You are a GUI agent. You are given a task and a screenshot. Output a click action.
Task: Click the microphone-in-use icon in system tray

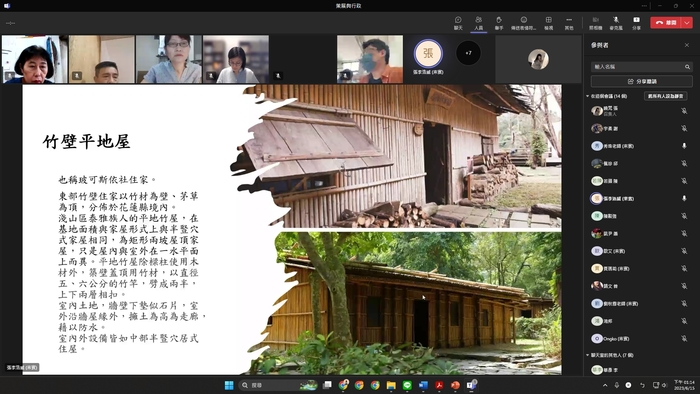pyautogui.click(x=617, y=385)
